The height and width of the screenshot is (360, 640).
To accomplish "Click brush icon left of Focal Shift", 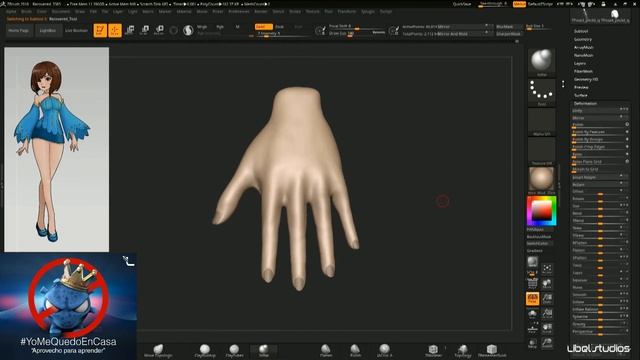I will [x=320, y=30].
